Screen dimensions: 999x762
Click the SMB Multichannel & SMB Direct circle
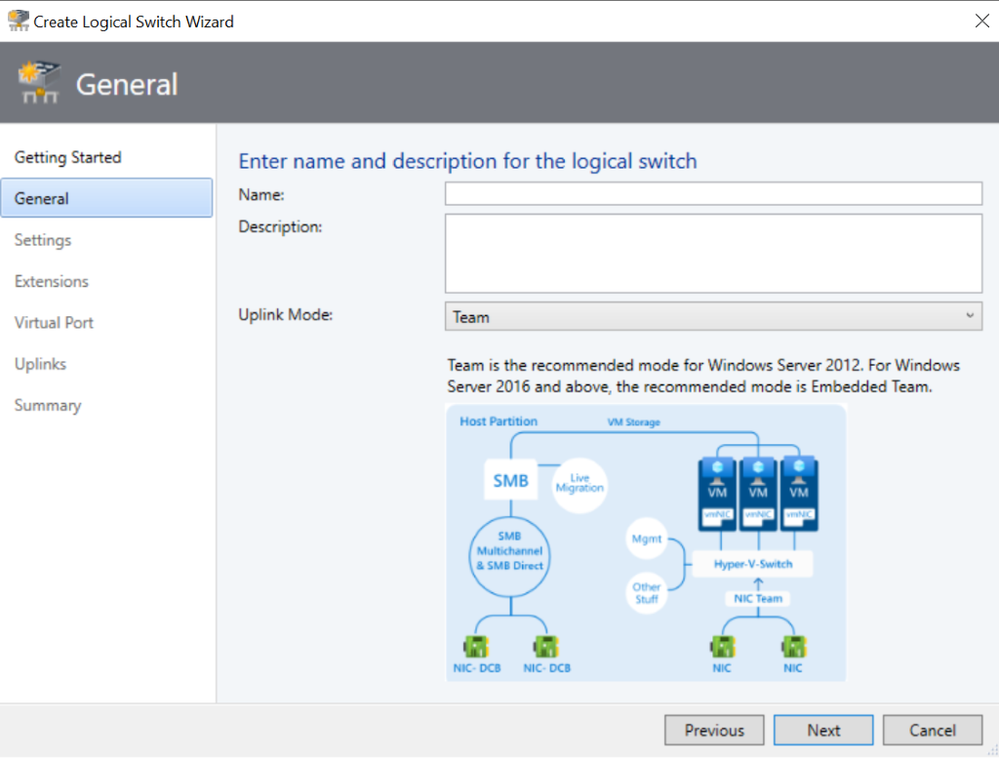[x=510, y=556]
